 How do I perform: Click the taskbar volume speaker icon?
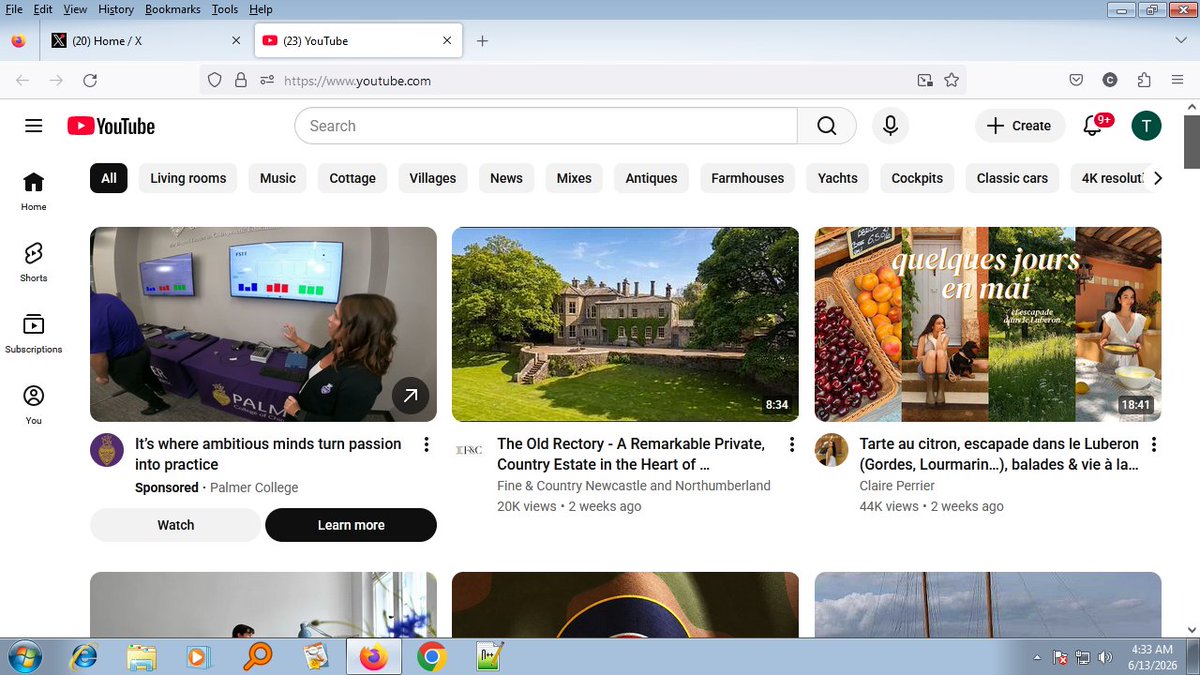tap(1106, 657)
